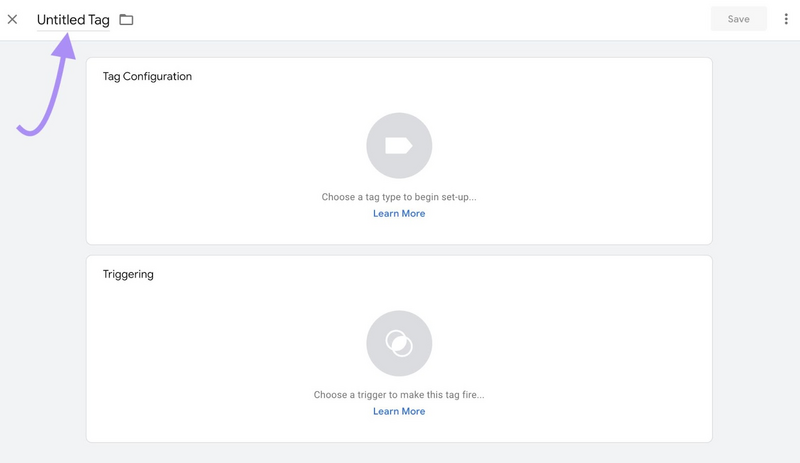Viewport: 800px width, 463px height.
Task: Open the three-dot more options menu
Action: (x=786, y=19)
